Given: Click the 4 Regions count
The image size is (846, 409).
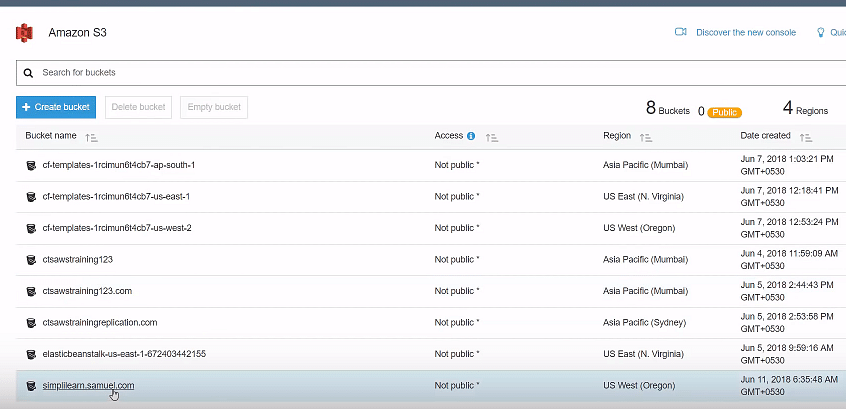Looking at the screenshot, I should pyautogui.click(x=805, y=110).
